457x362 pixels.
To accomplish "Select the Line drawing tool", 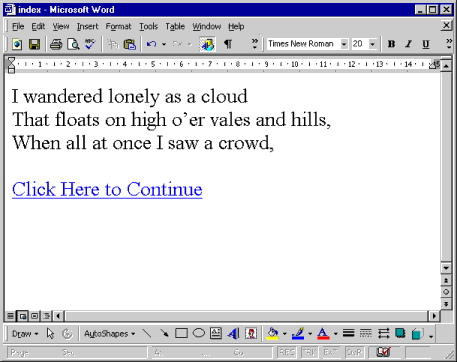I will 147,334.
